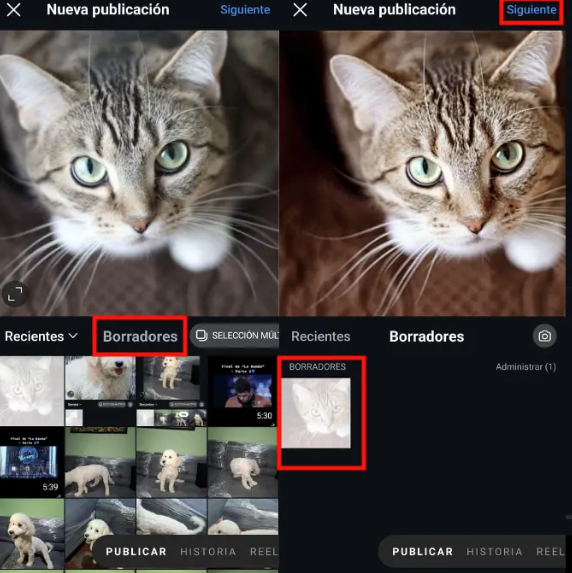Tap Siguiente on the right screen
572x573 pixels.
coord(531,10)
